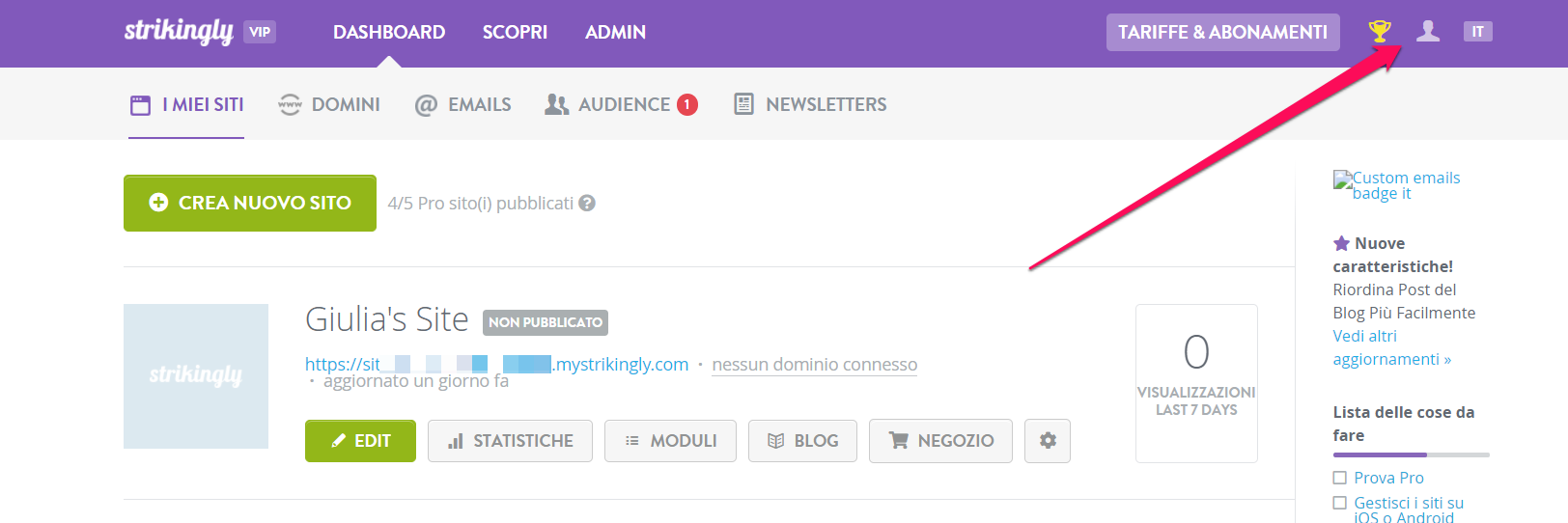Screen dimensions: 1568x523
Task: Open Gestisci i siti su iOS link
Action: (x=1409, y=509)
